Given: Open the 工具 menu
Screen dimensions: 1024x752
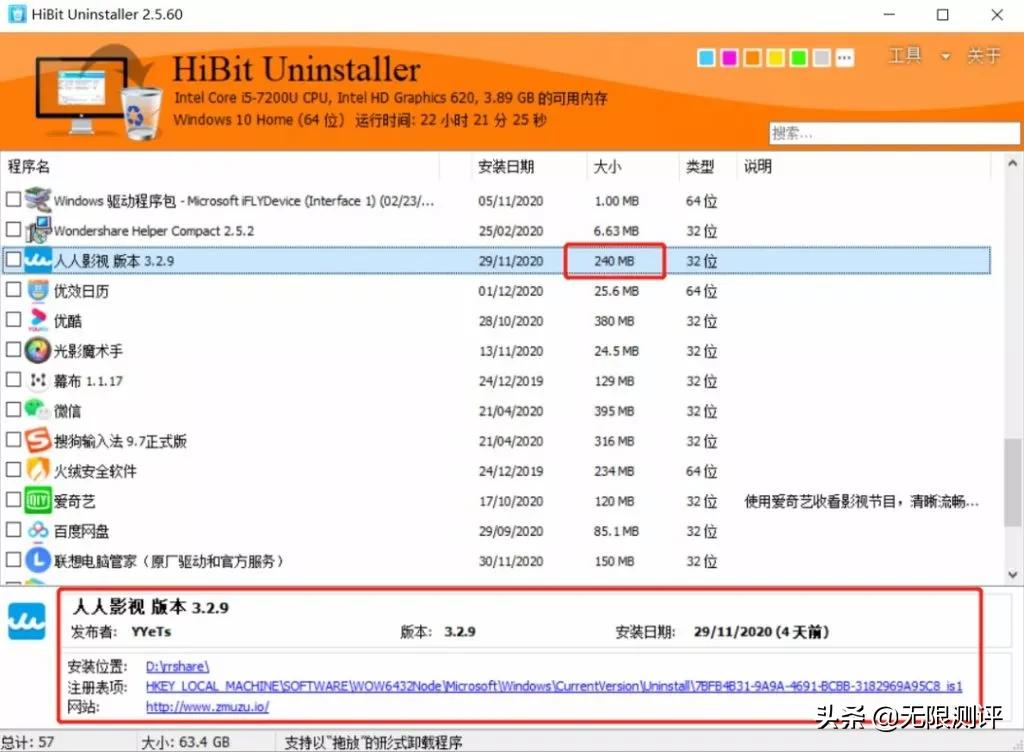Looking at the screenshot, I should [x=905, y=55].
